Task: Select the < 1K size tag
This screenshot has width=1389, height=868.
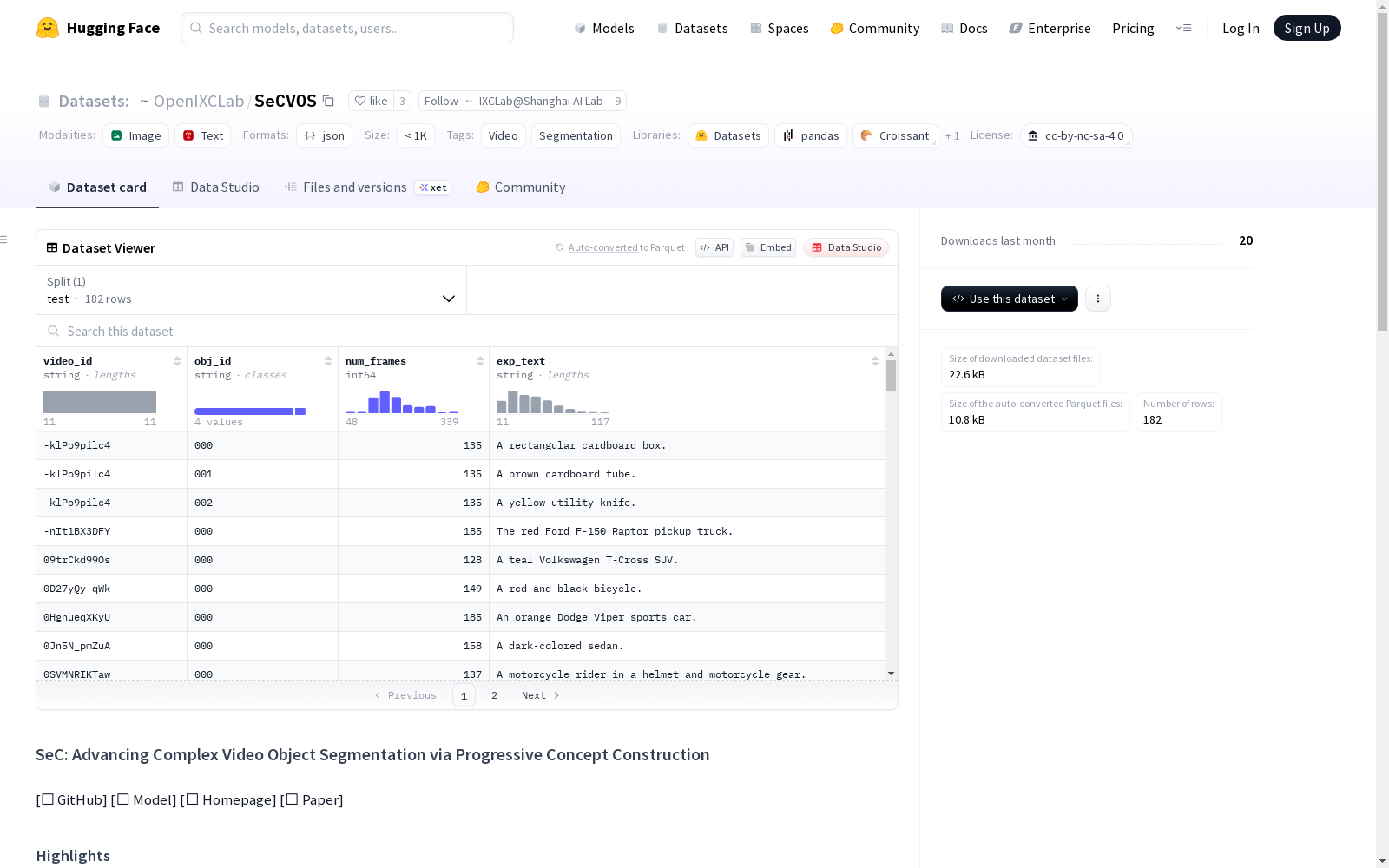Action: [x=416, y=135]
